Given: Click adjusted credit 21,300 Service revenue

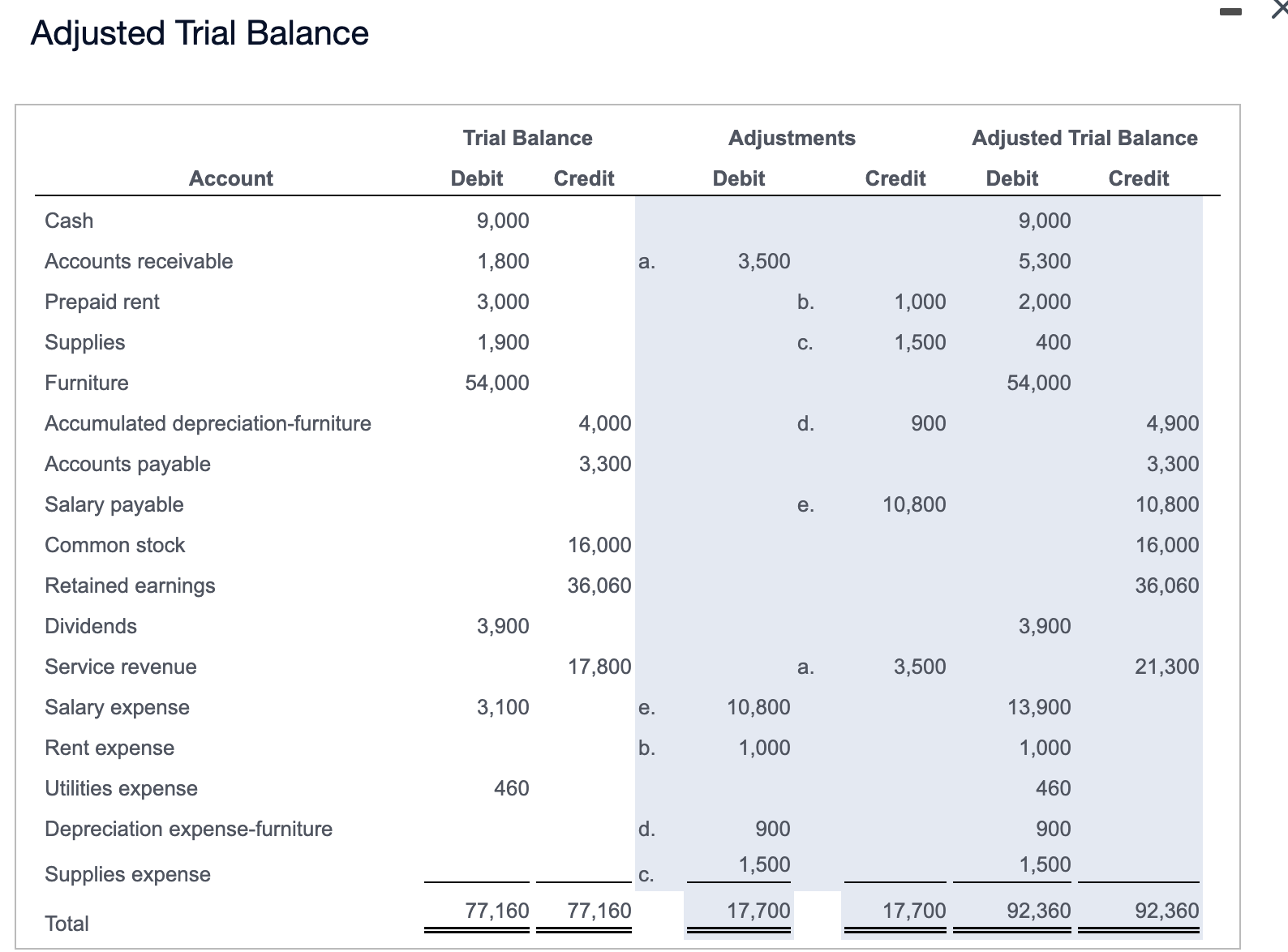Looking at the screenshot, I should tap(1167, 667).
